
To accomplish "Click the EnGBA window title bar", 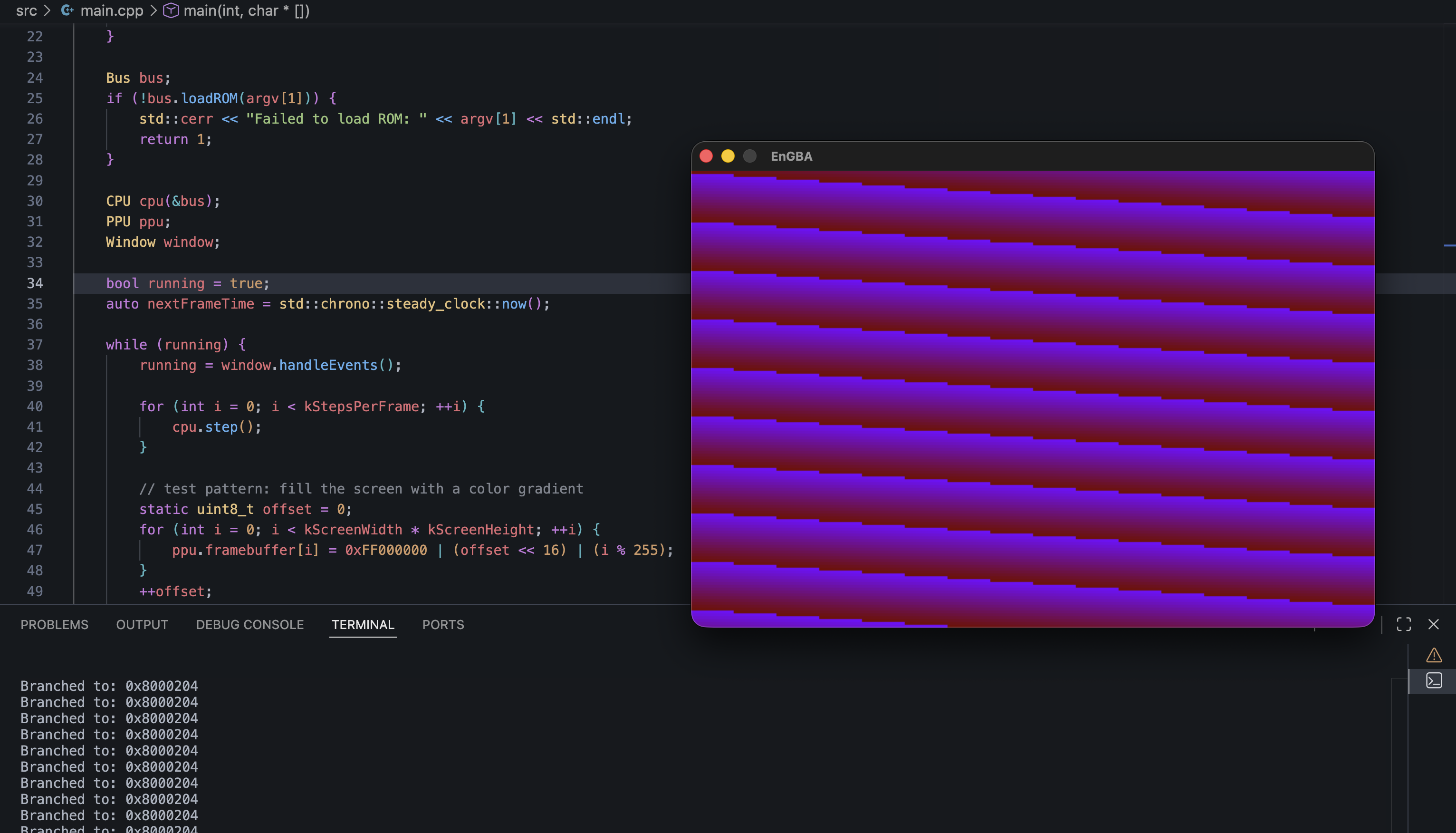I will 1029,156.
